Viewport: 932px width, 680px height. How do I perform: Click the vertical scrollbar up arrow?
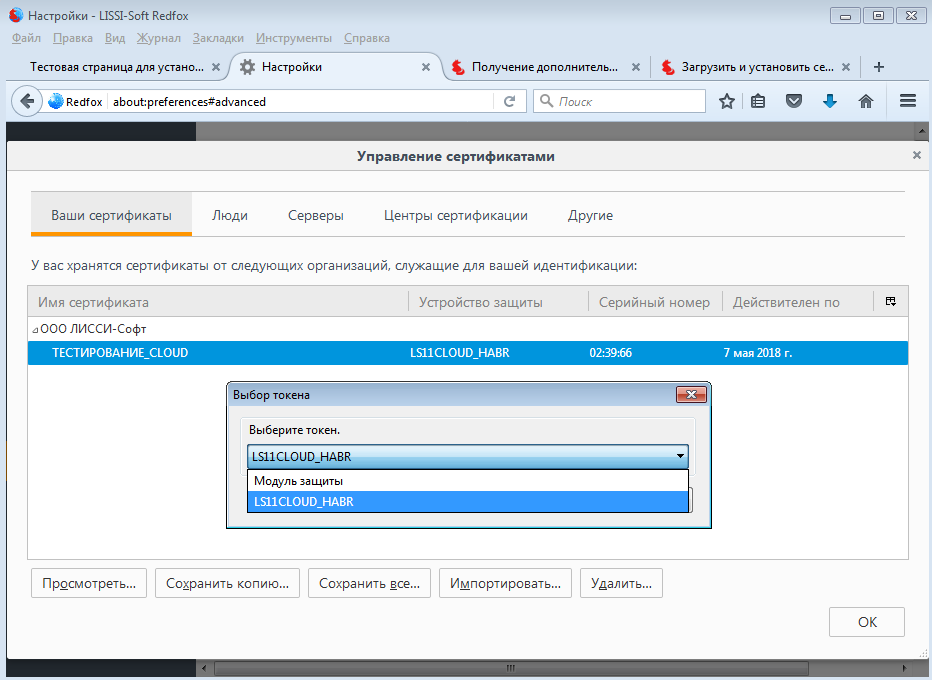coord(921,131)
